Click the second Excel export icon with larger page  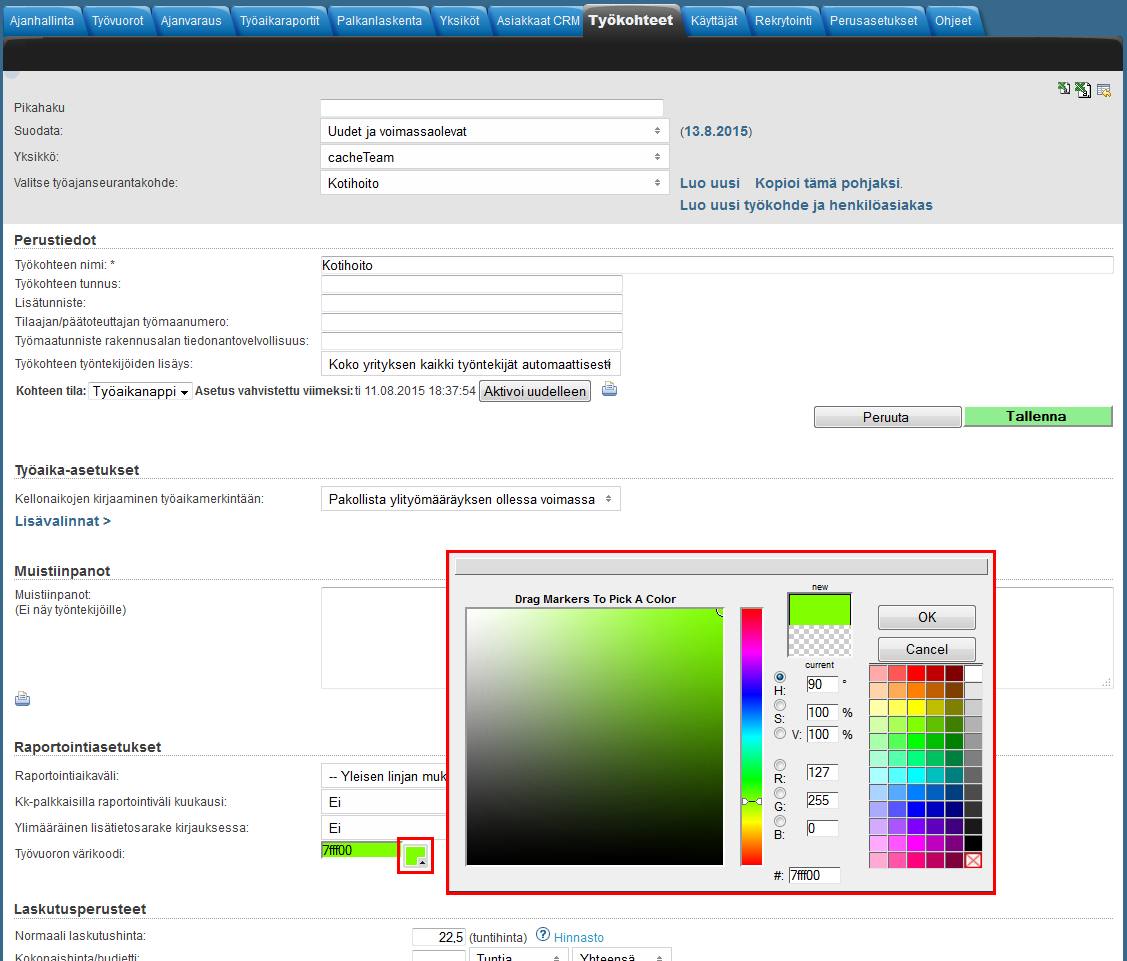point(1083,90)
